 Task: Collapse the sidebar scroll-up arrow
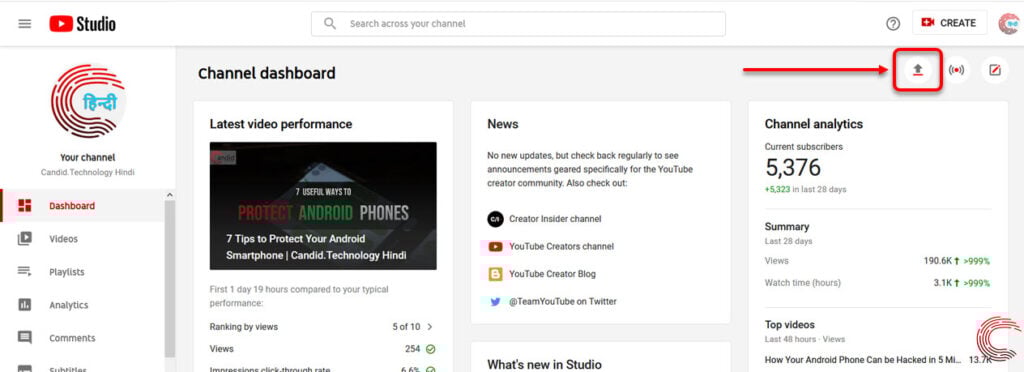point(170,195)
